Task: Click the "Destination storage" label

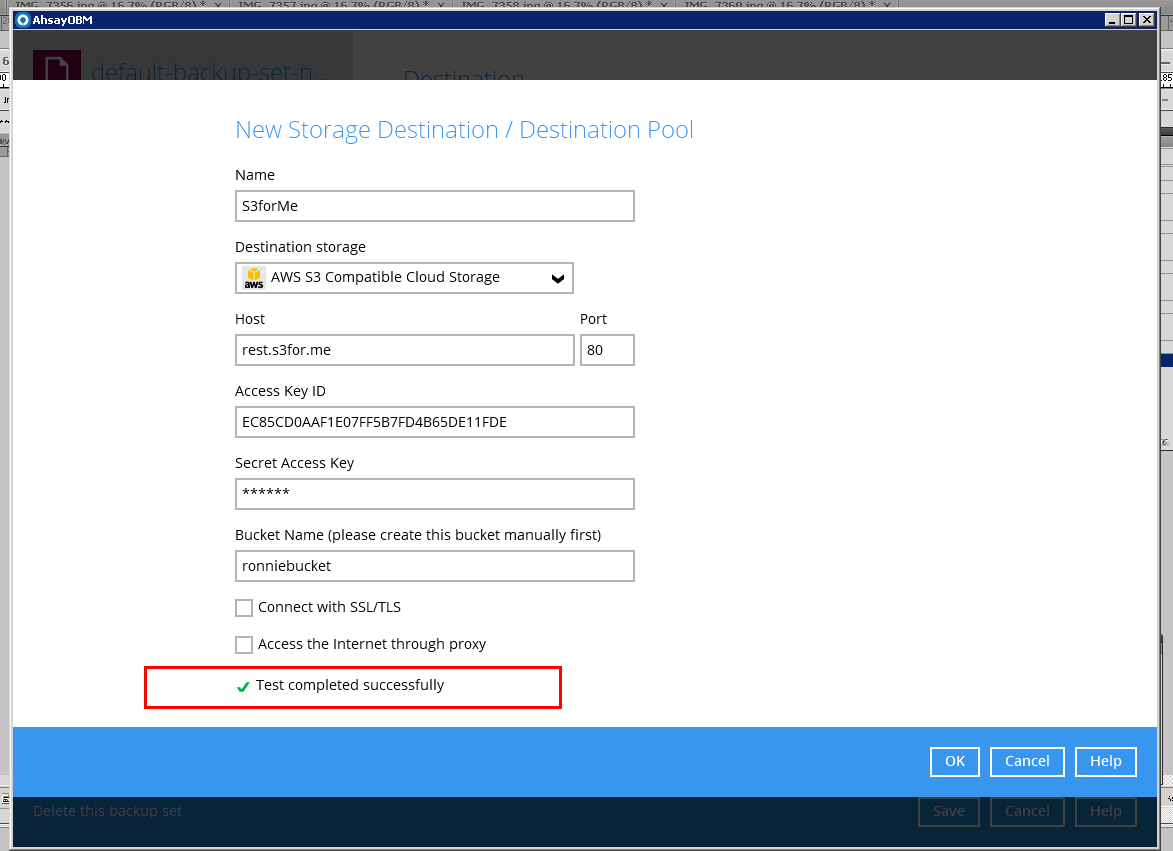Action: tap(301, 247)
